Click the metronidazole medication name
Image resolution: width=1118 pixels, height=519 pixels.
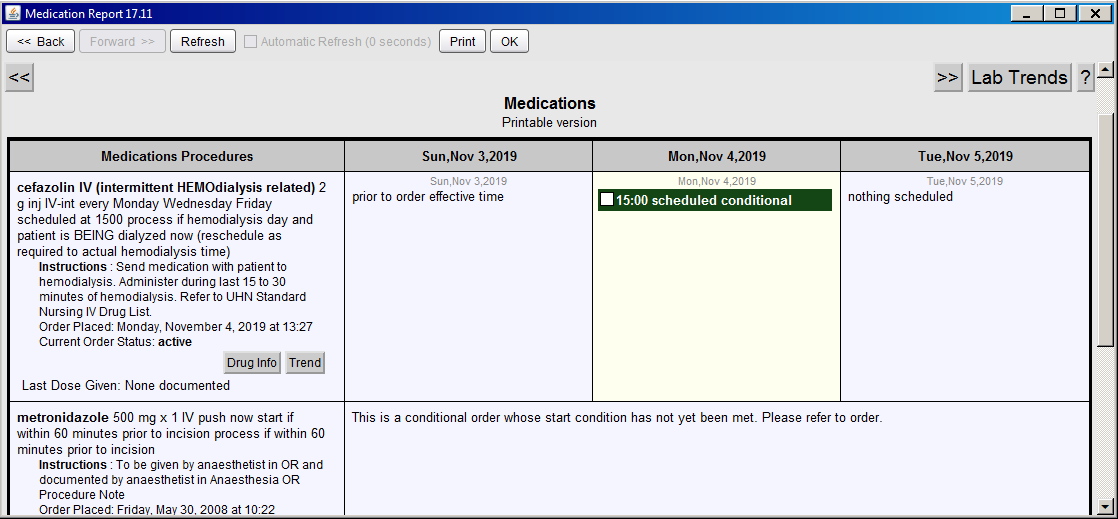pos(63,418)
